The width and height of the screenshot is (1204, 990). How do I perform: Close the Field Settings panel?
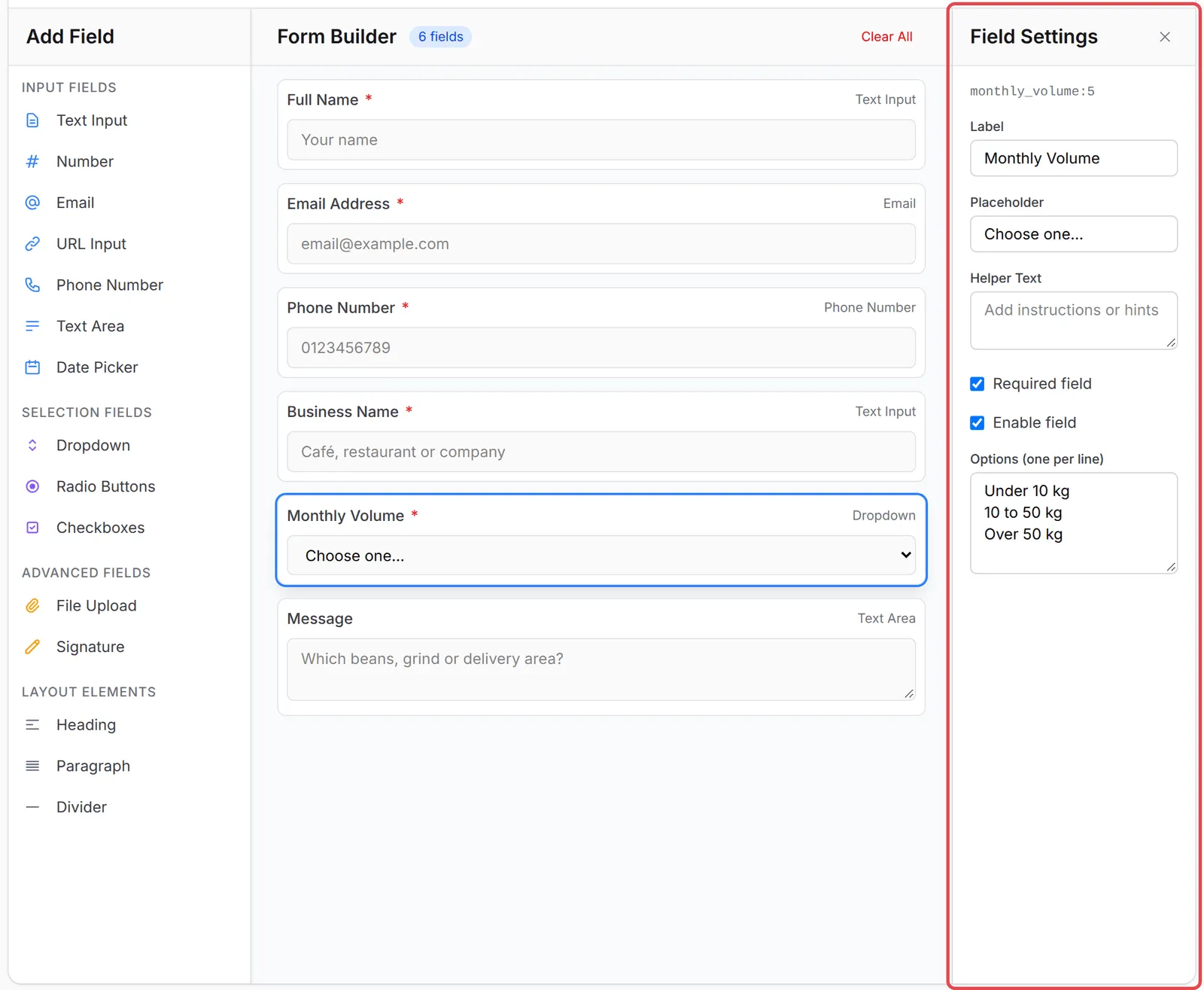click(x=1165, y=37)
